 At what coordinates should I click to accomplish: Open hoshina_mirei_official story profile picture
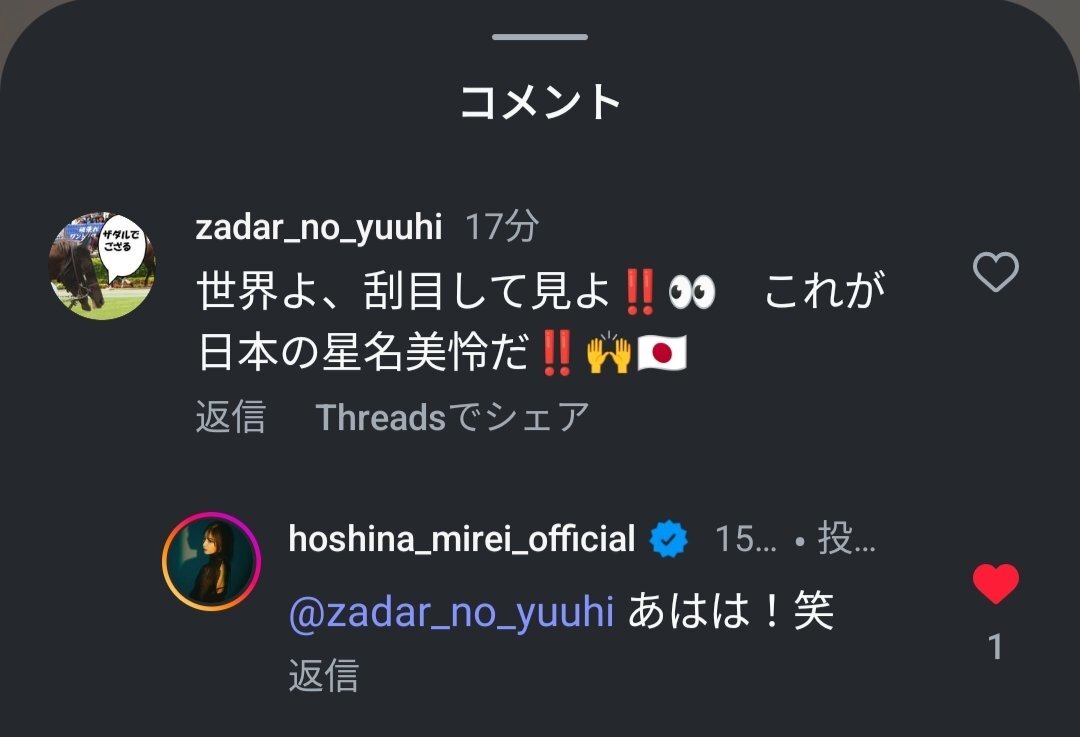click(211, 561)
